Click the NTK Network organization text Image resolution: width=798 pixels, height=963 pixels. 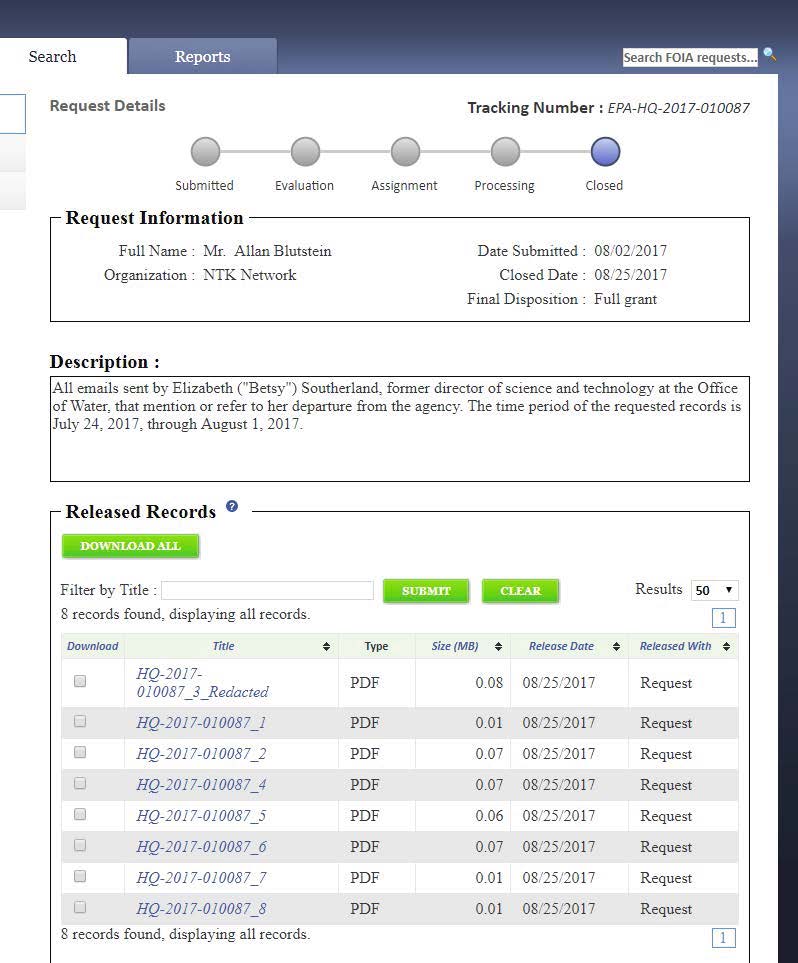pos(249,275)
